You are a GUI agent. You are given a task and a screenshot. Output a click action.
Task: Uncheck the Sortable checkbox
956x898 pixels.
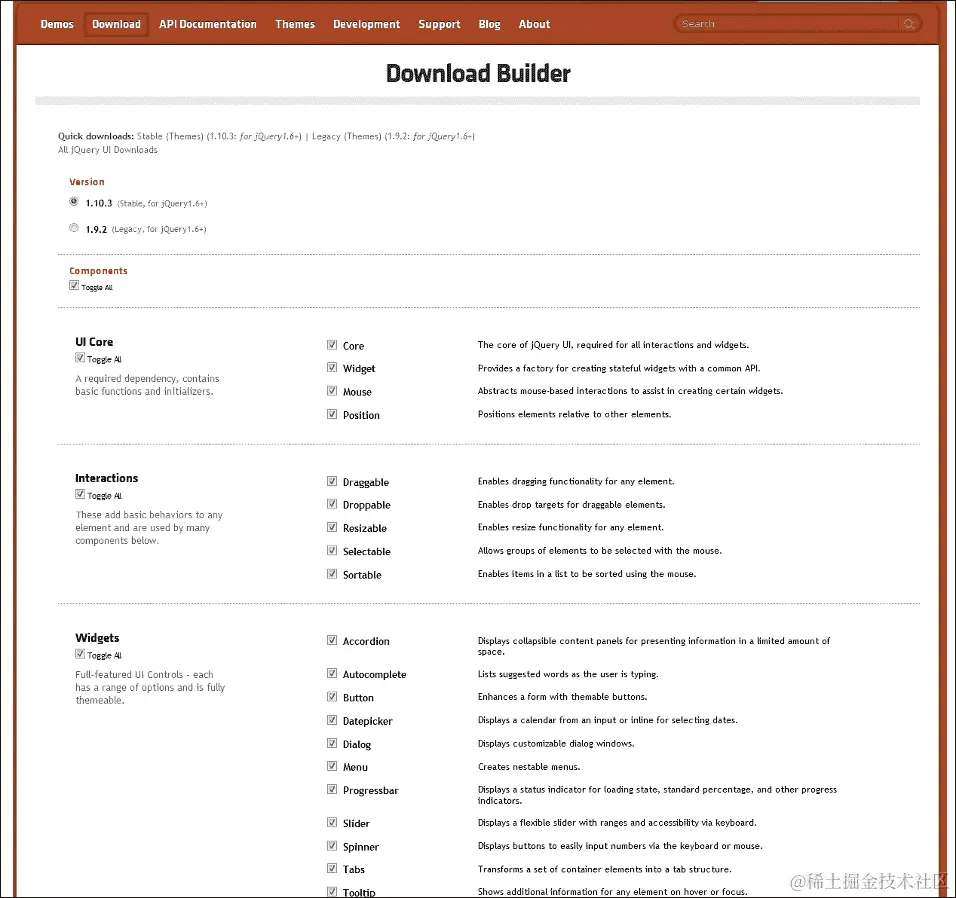tap(332, 574)
